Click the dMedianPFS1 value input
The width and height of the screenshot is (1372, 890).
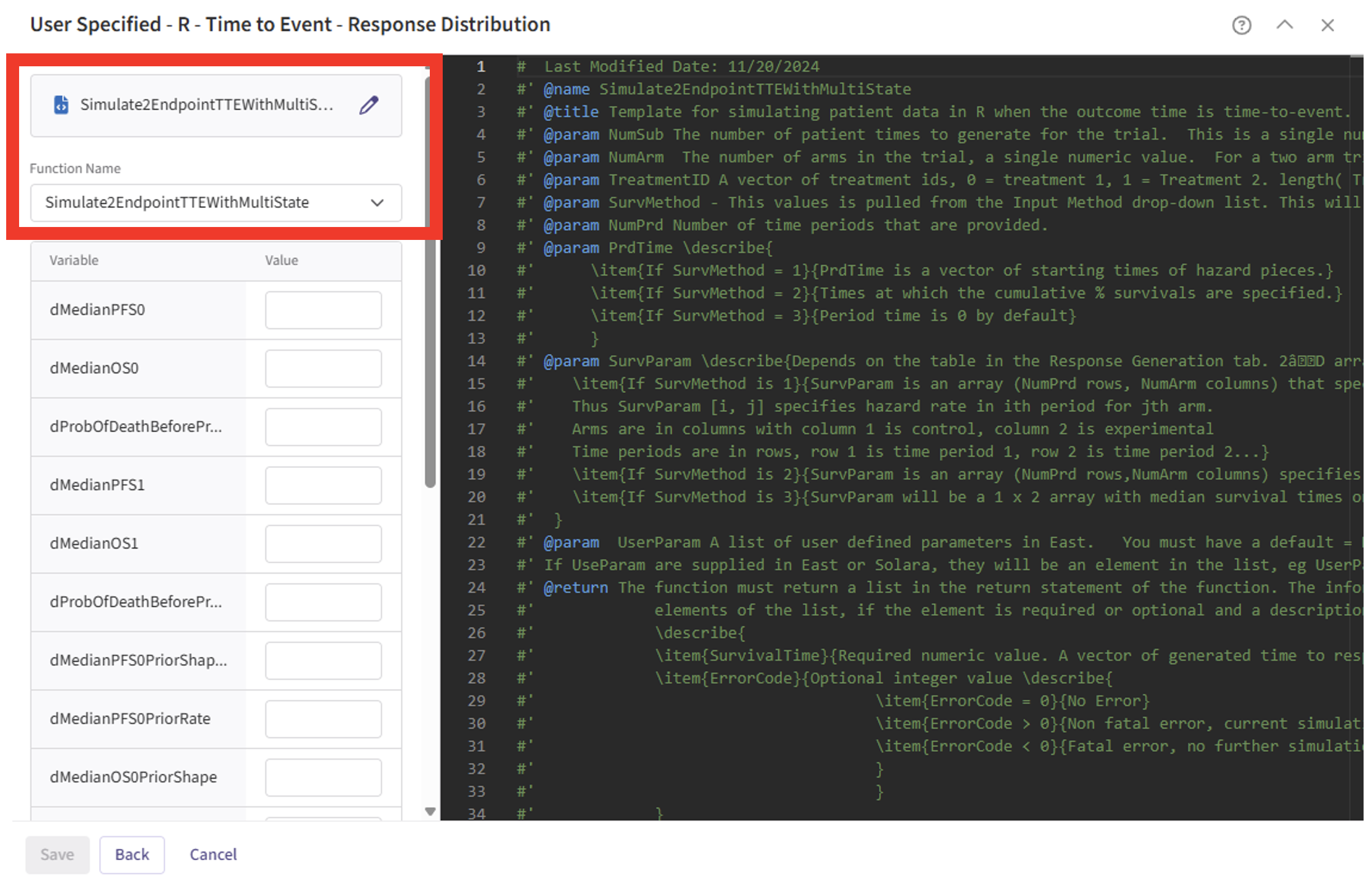(323, 485)
